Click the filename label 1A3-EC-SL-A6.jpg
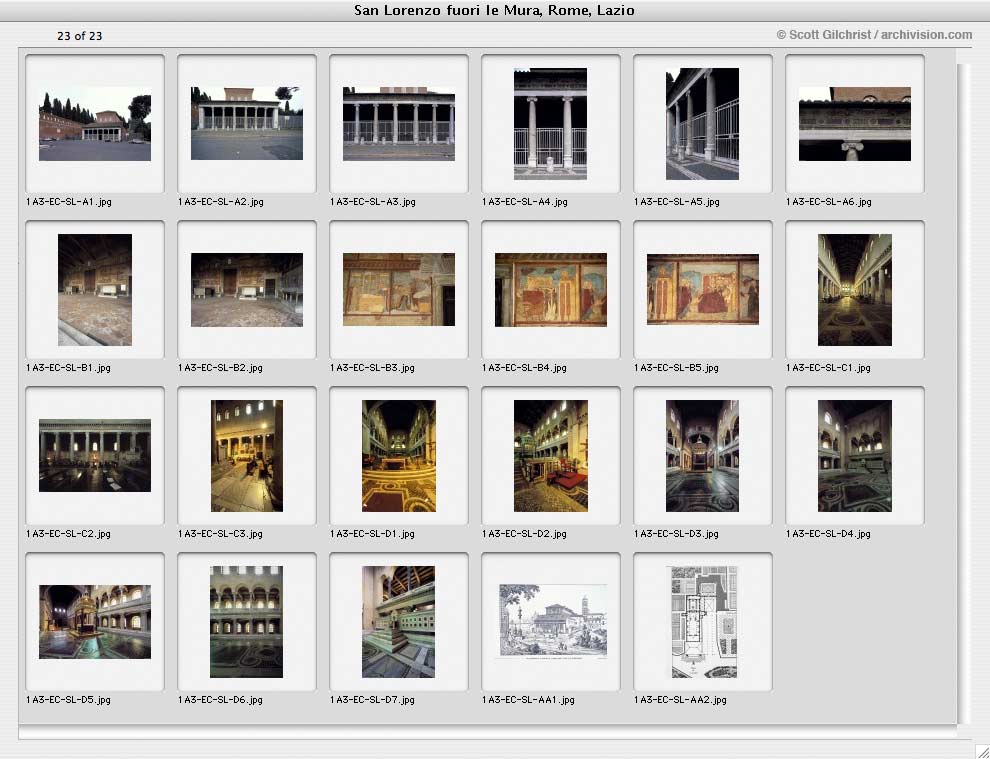The image size is (990, 759). pos(829,202)
